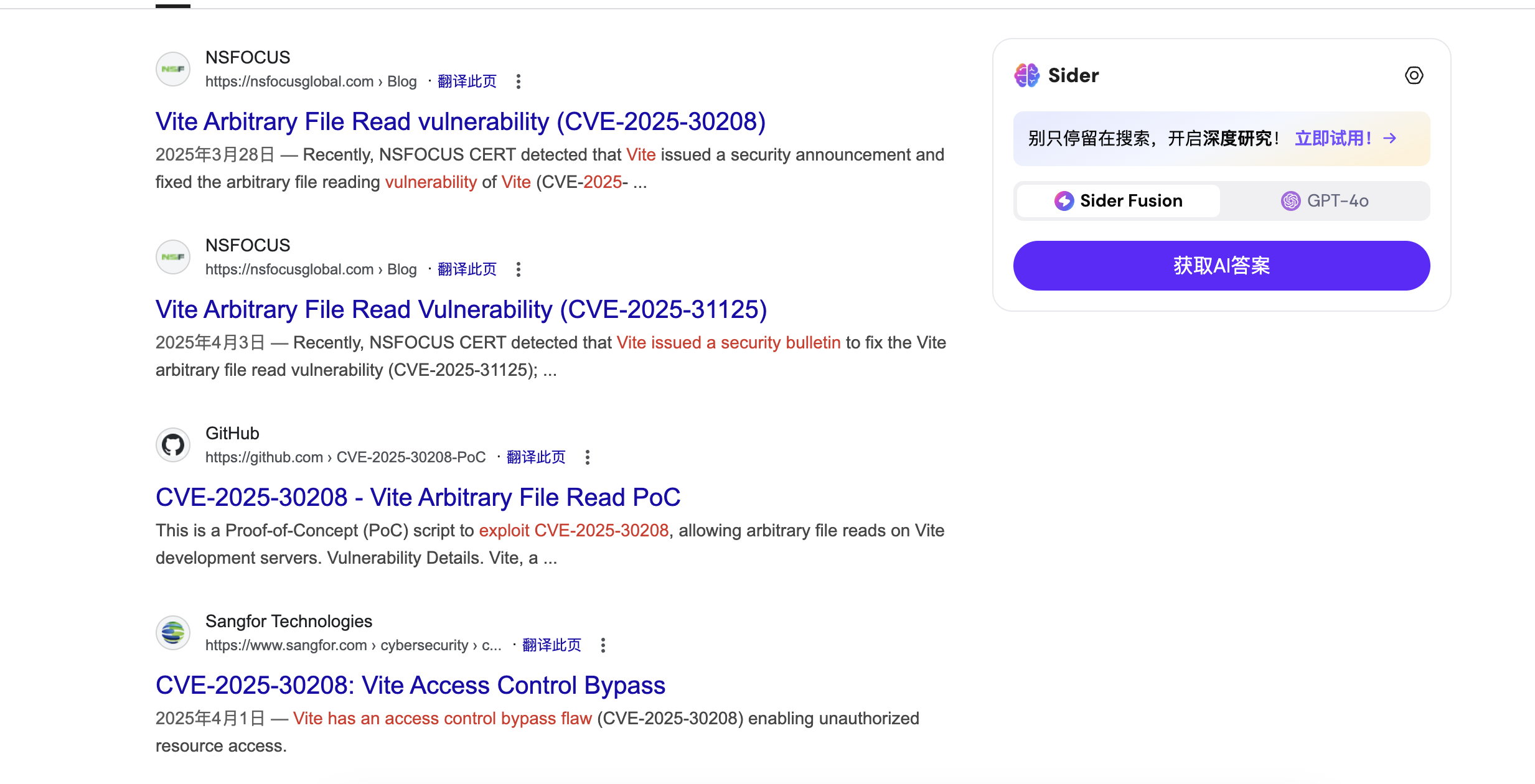Click NSFOCUS favicon beside CVE-2025-31125 result
Screen dimensions: 1535x784
[x=173, y=257]
